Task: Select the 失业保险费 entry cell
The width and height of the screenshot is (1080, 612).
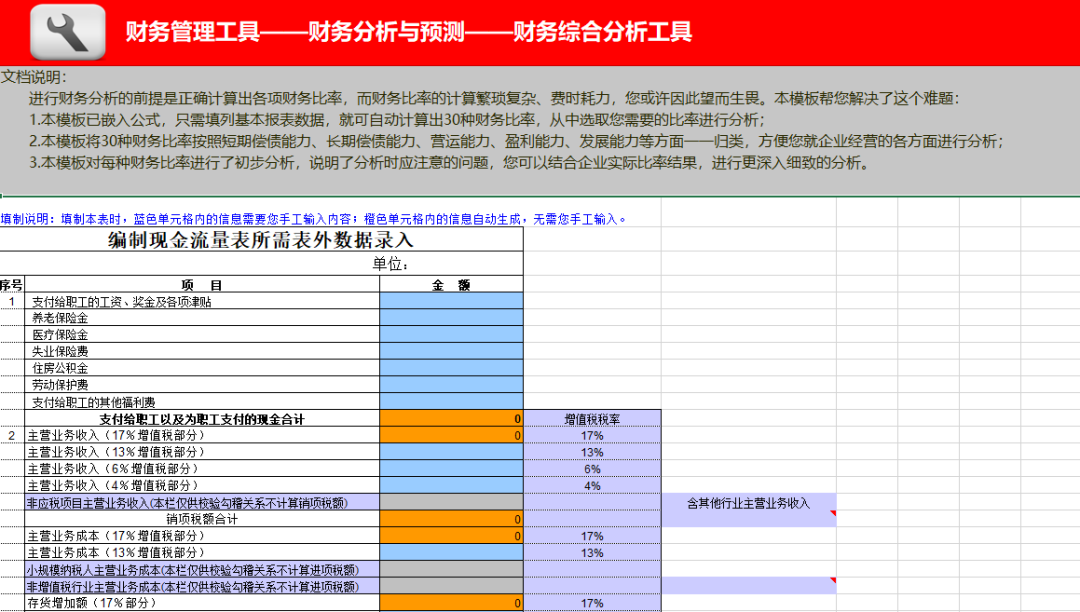Action: click(450, 351)
